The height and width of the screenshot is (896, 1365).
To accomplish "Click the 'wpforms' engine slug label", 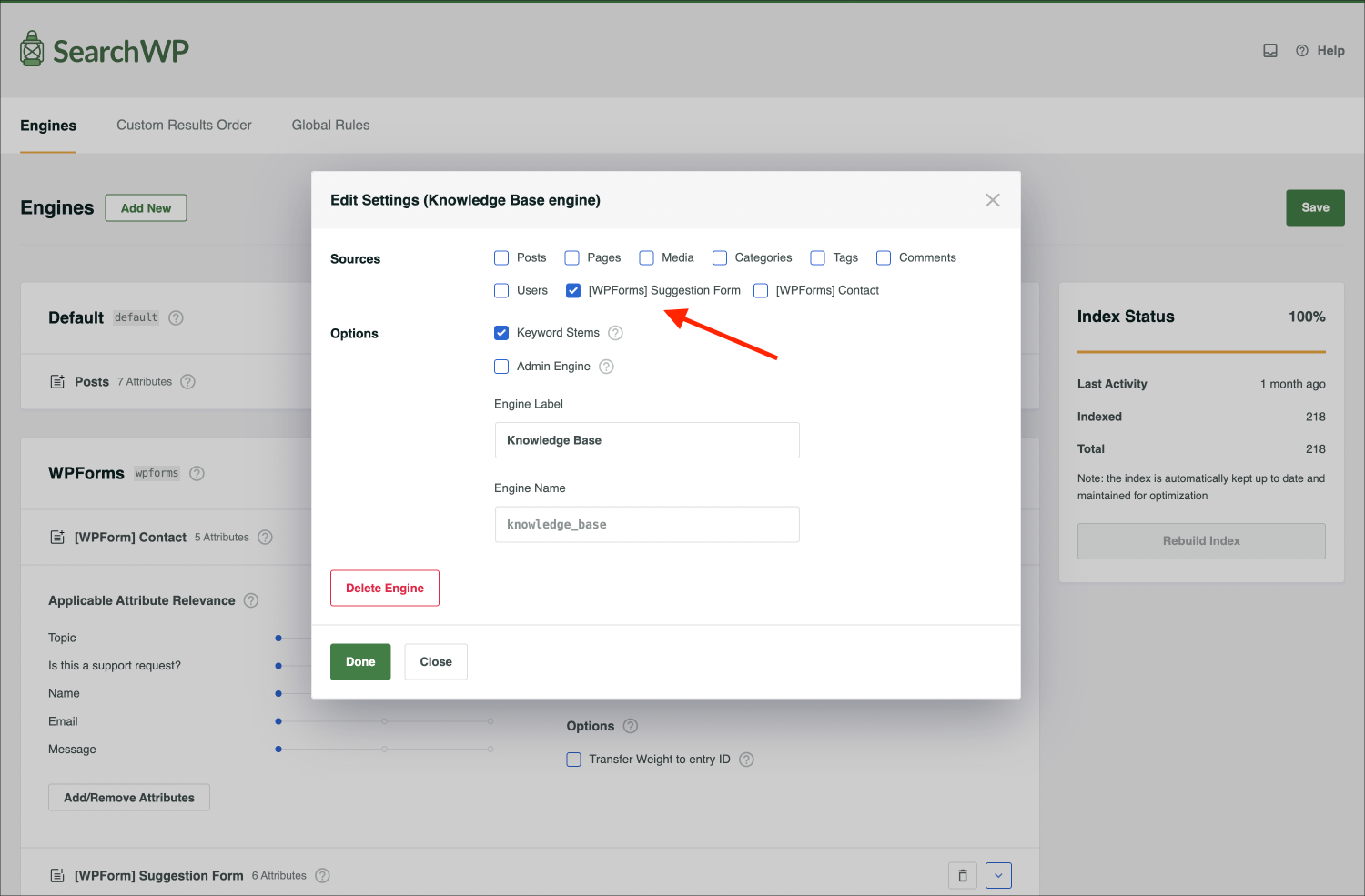I will tap(157, 473).
